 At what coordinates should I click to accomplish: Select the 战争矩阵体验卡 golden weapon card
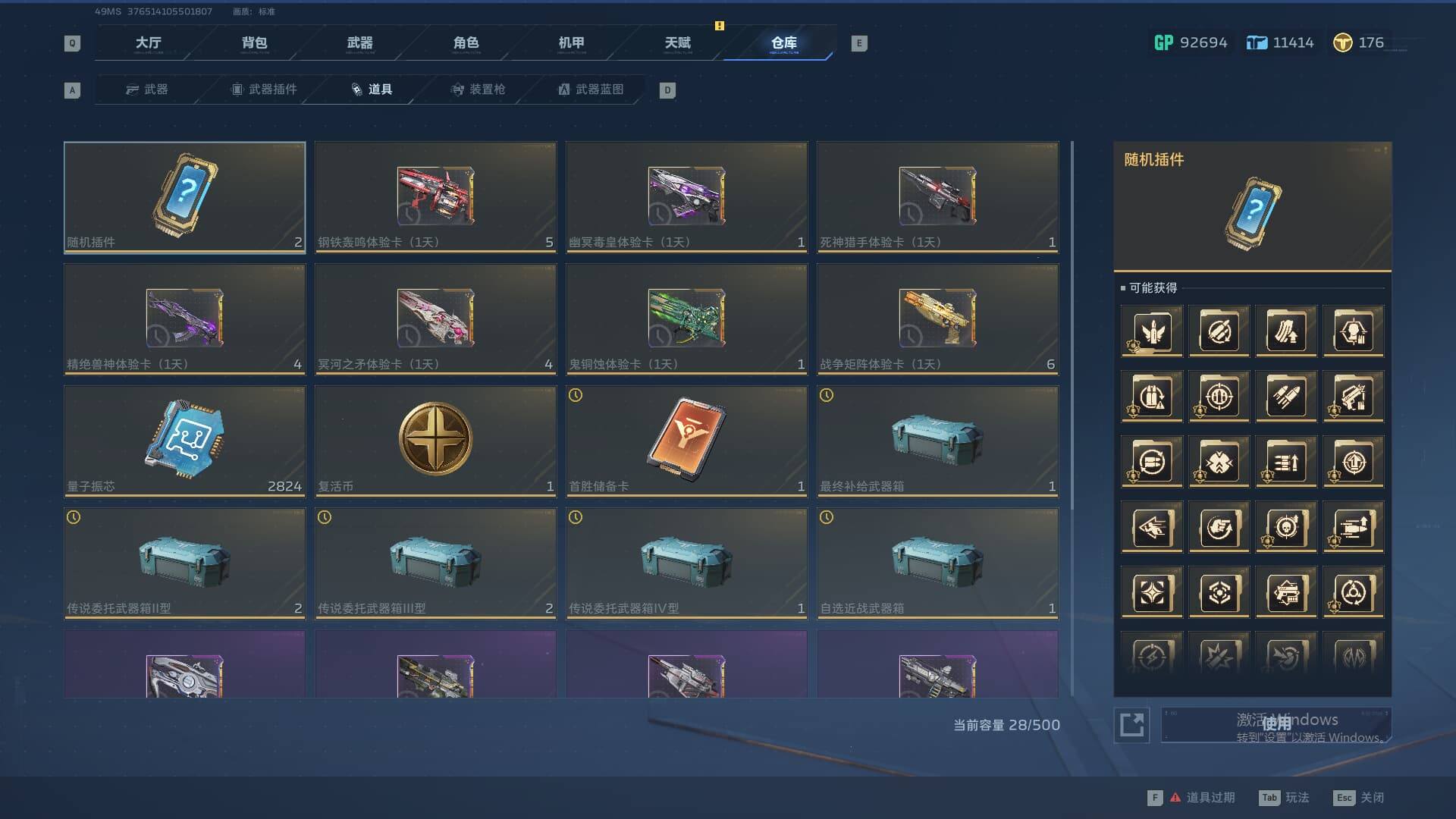click(937, 319)
